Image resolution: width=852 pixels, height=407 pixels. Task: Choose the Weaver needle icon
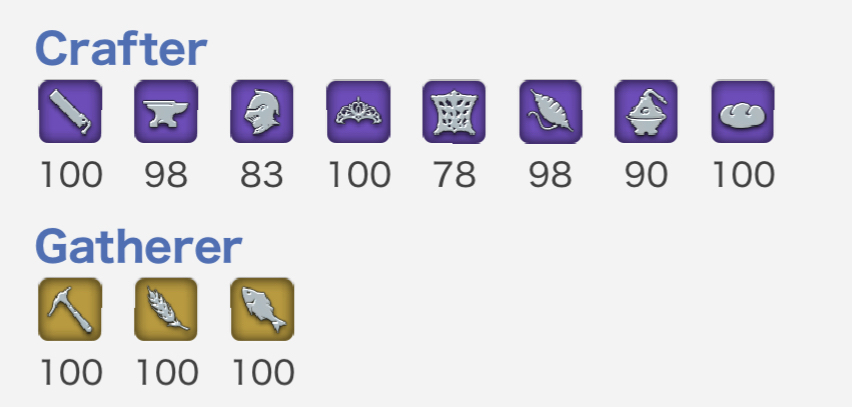pos(550,112)
